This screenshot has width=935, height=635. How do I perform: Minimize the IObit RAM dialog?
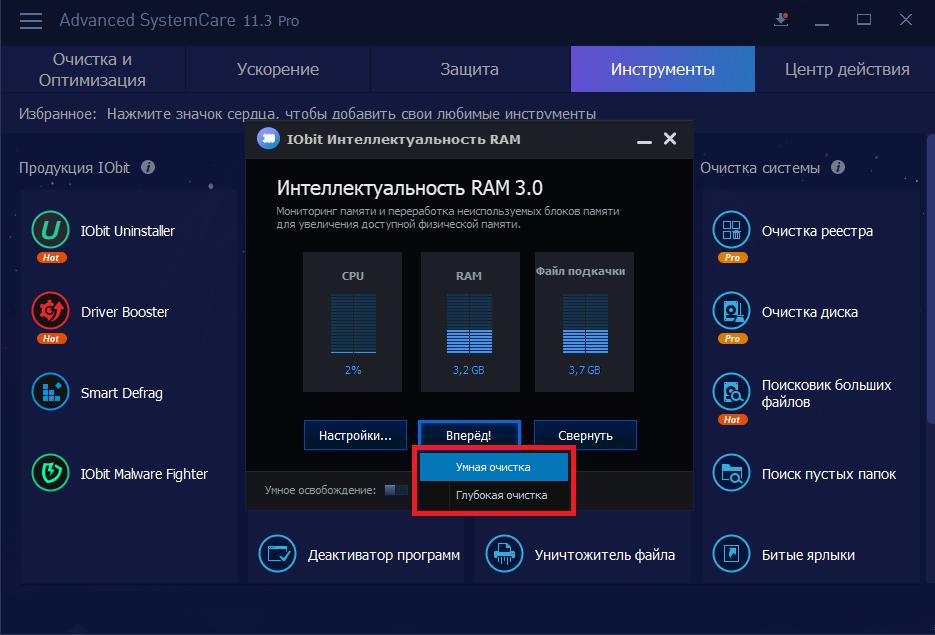pos(644,141)
